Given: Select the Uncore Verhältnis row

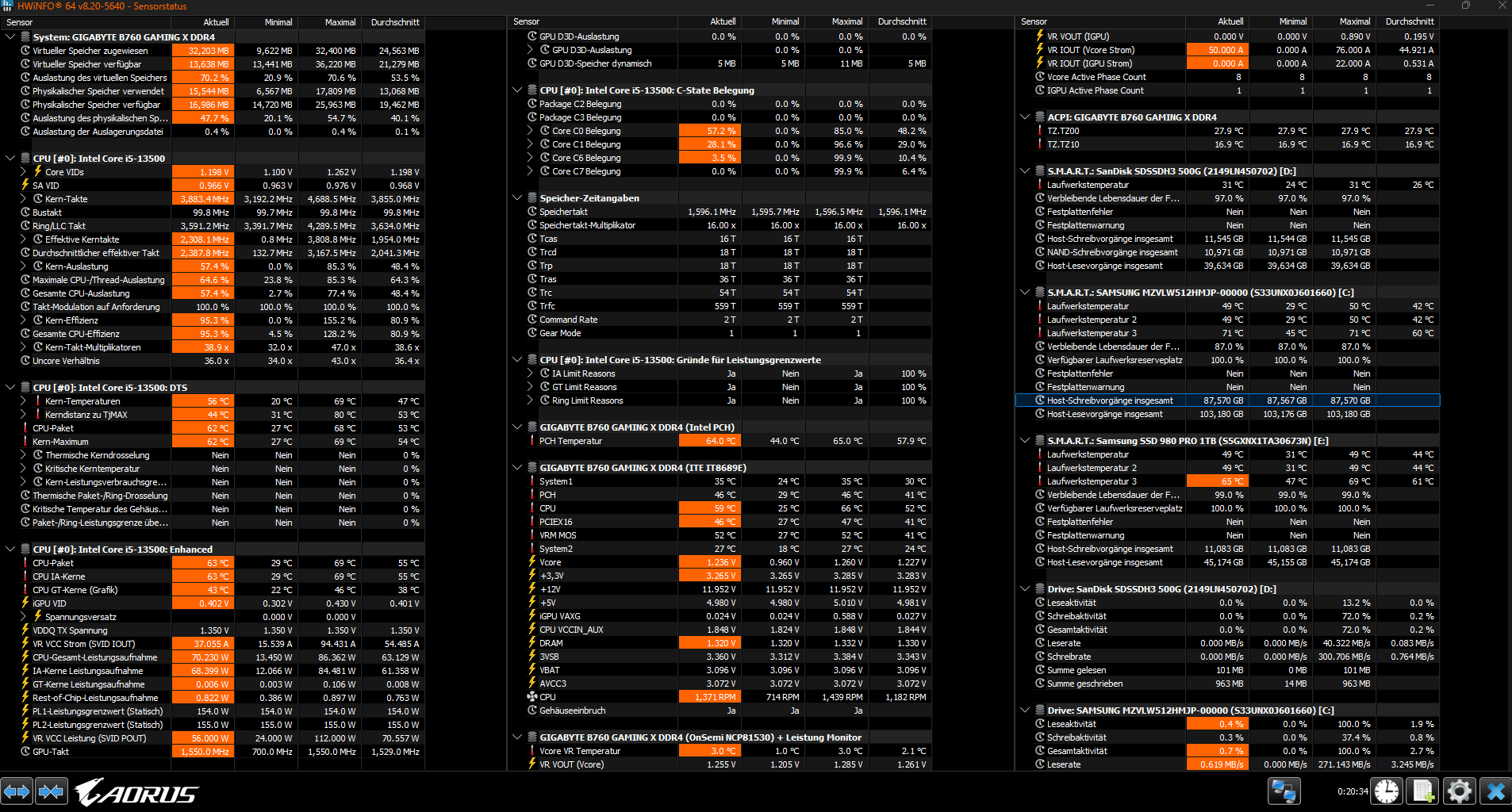Looking at the screenshot, I should (x=213, y=361).
